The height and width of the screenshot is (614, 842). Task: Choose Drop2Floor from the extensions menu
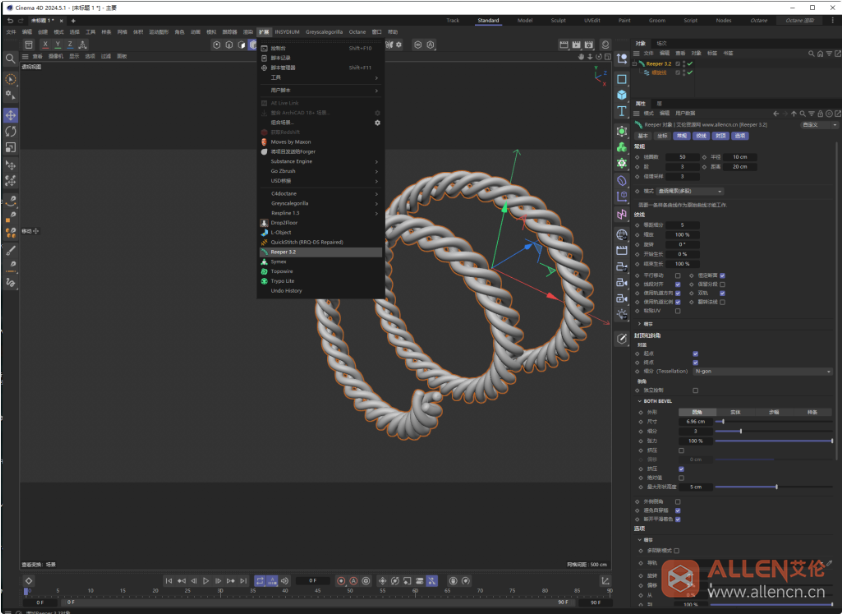coord(320,222)
